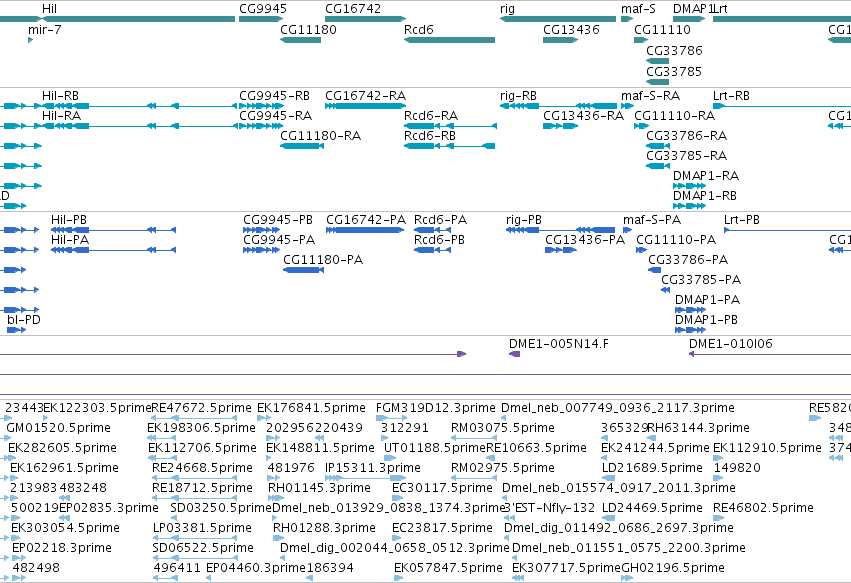Select the CG33786-RA transcript label
This screenshot has width=851, height=583.
click(x=687, y=136)
